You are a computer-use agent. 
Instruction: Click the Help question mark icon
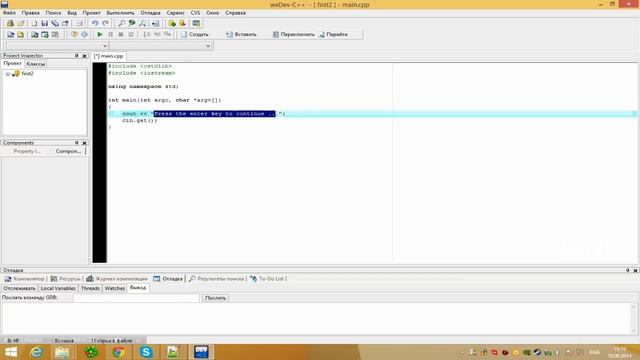(x=74, y=35)
